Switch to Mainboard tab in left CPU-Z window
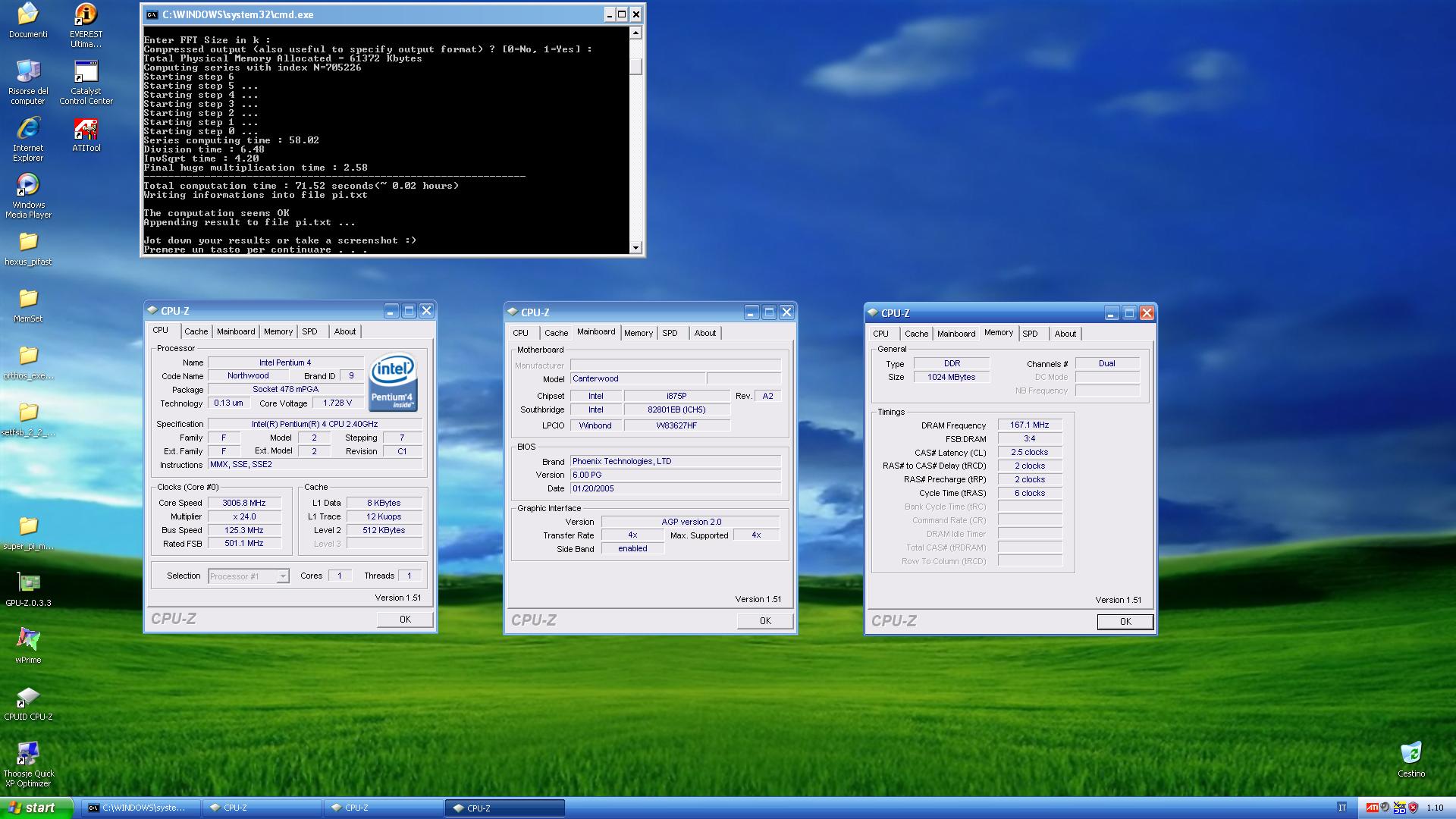Screen dimensions: 1456x819 point(236,331)
